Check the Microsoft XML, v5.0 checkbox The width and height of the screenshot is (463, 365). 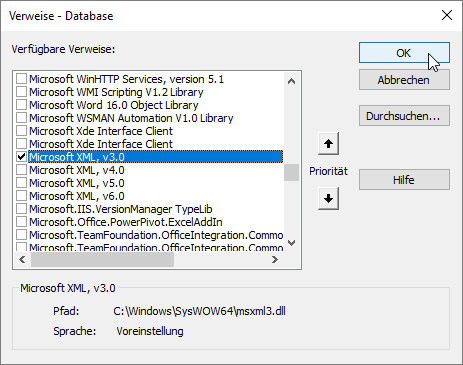point(22,183)
